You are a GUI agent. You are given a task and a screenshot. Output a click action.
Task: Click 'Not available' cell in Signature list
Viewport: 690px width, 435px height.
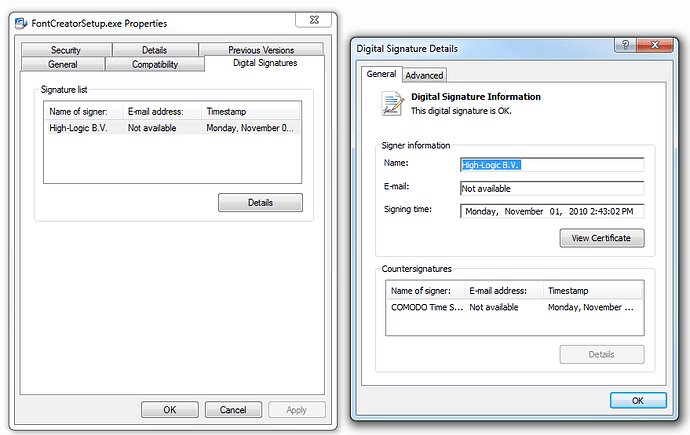pyautogui.click(x=152, y=128)
